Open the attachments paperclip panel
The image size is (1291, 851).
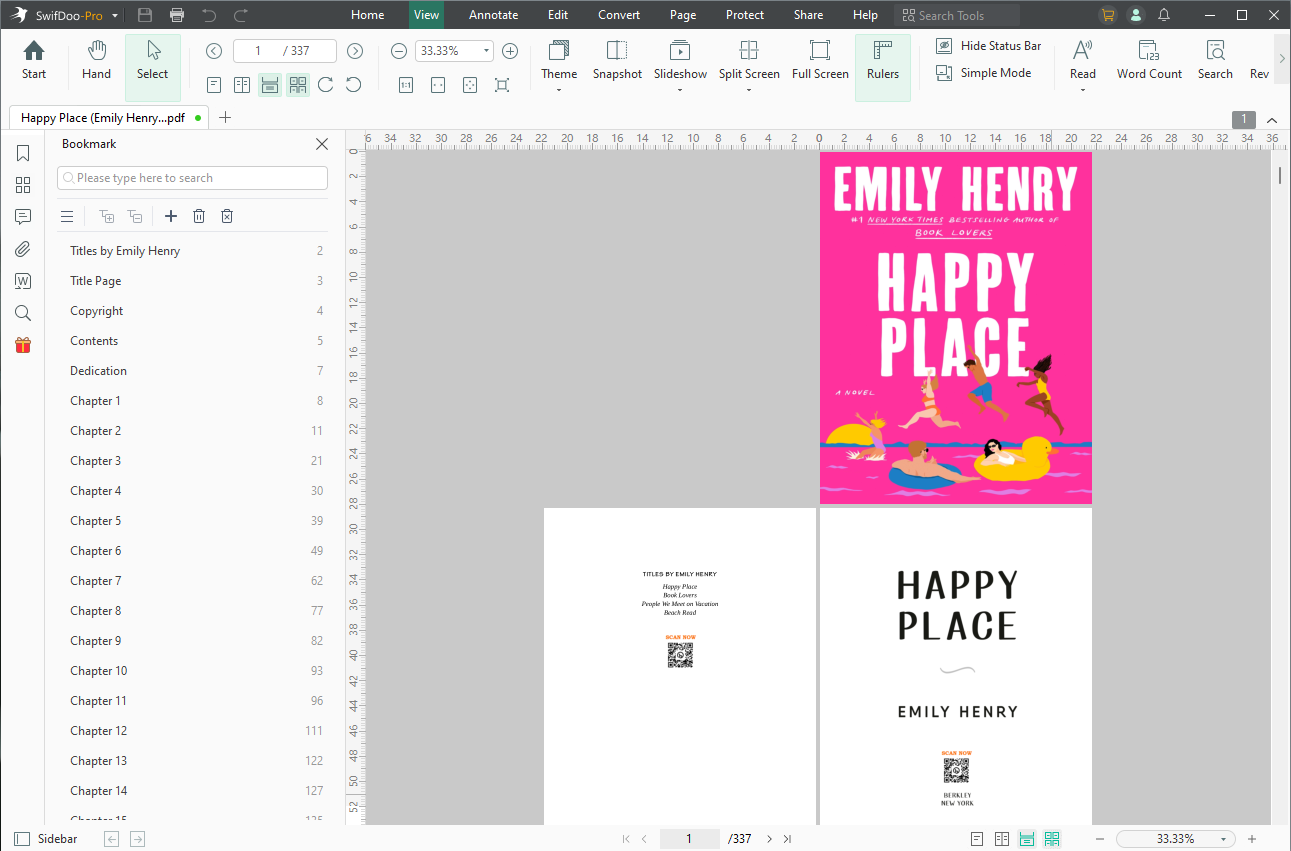(x=23, y=249)
